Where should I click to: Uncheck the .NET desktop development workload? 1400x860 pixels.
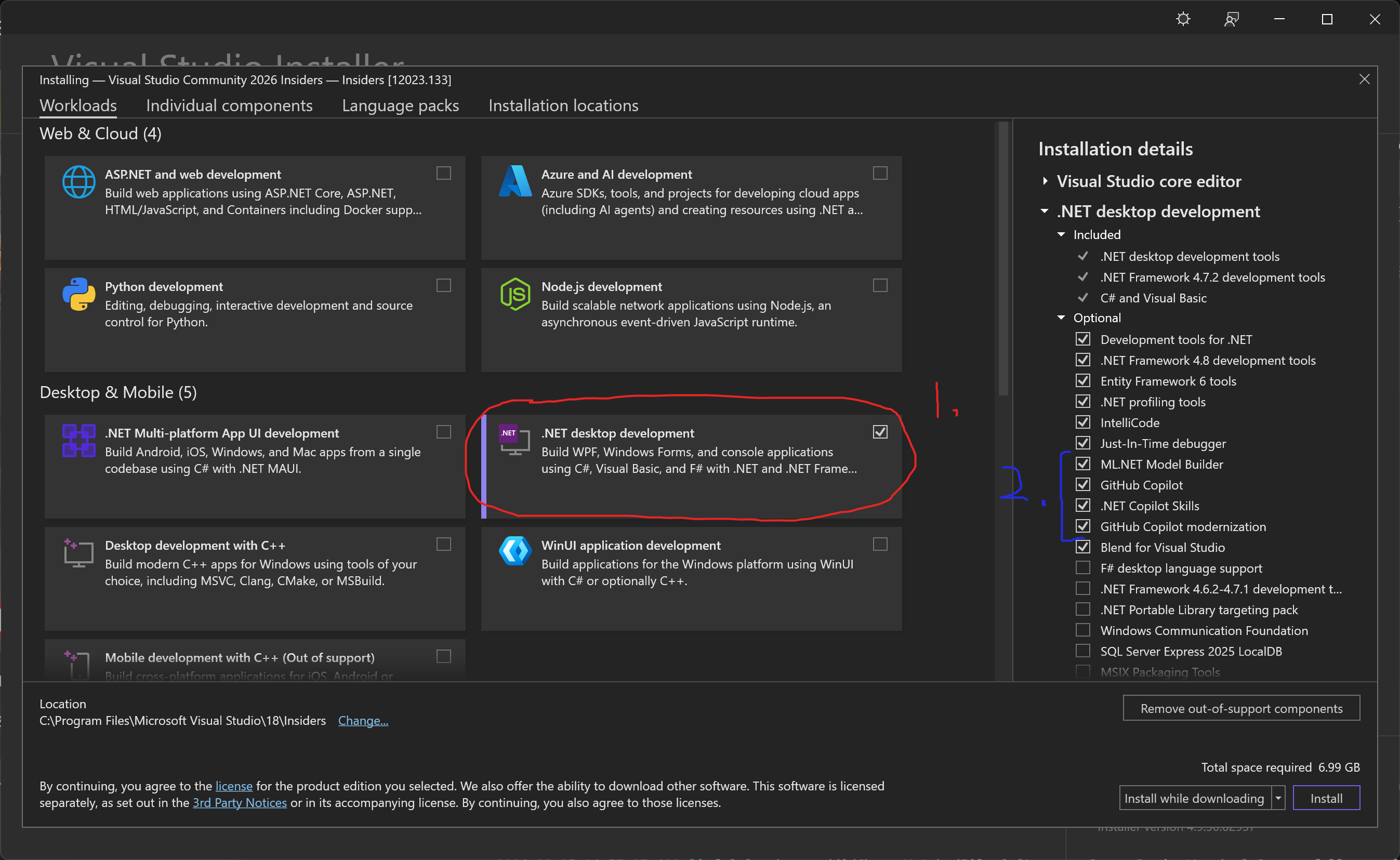[x=880, y=432]
